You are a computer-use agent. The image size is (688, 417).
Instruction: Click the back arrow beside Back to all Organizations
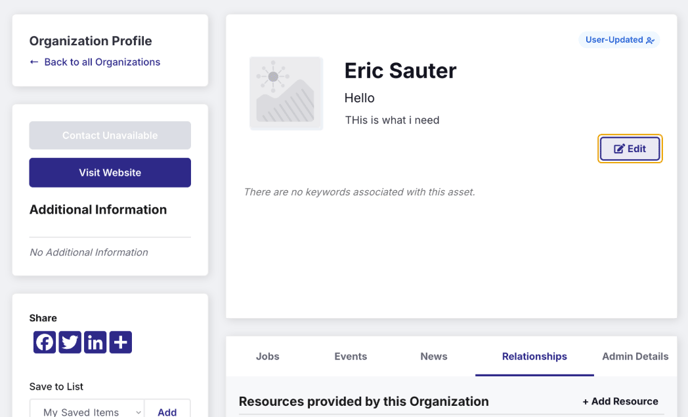click(34, 62)
